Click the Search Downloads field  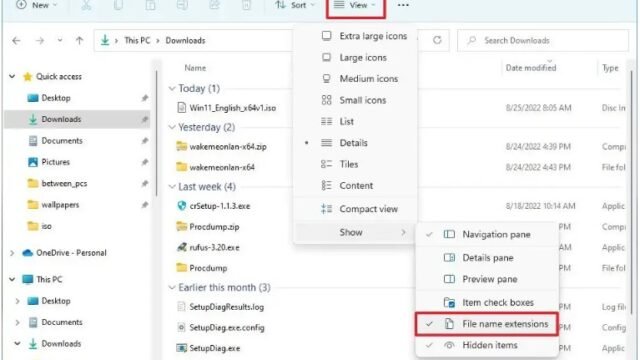[x=543, y=40]
